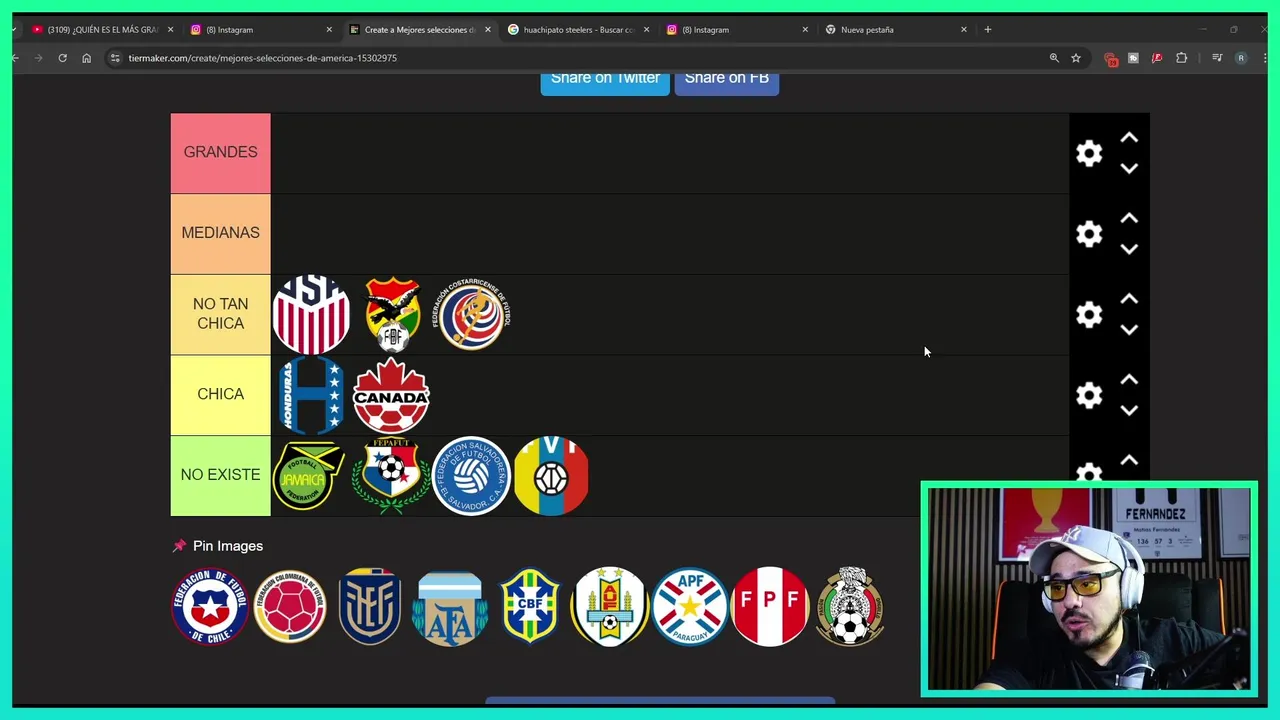Click the NO TAN CHICA tier label
The height and width of the screenshot is (720, 1280).
point(220,314)
